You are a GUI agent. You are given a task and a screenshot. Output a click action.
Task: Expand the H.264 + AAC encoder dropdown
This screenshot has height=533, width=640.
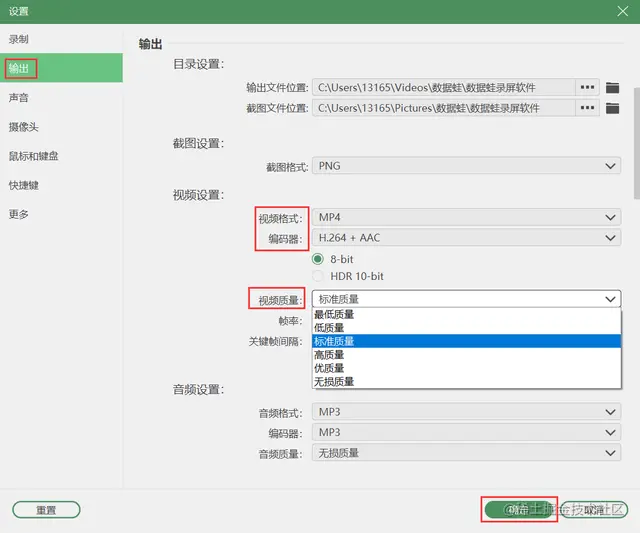click(x=467, y=238)
